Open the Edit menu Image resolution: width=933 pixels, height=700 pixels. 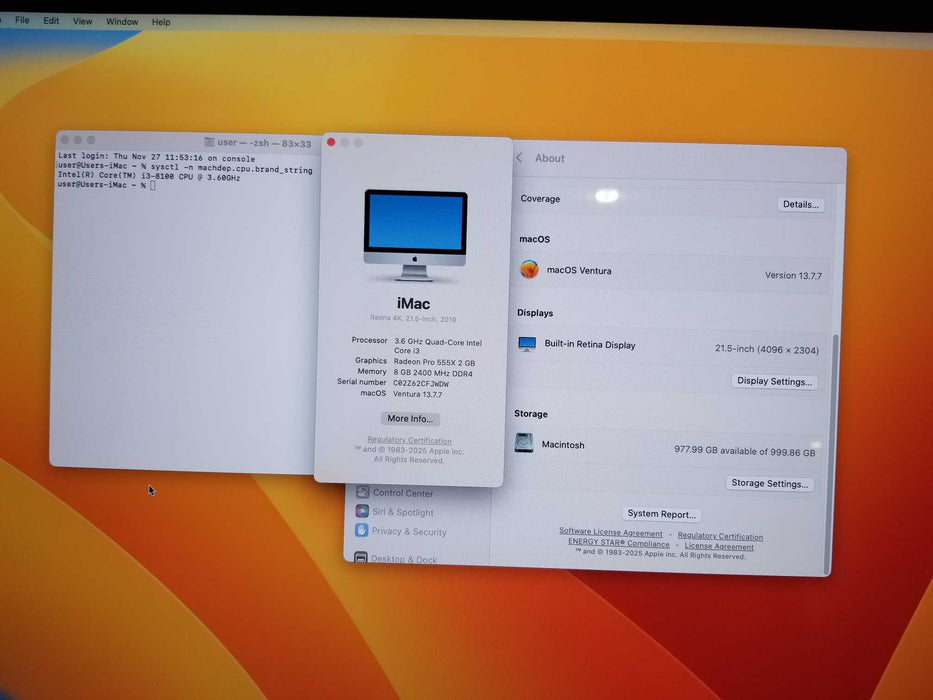point(51,21)
